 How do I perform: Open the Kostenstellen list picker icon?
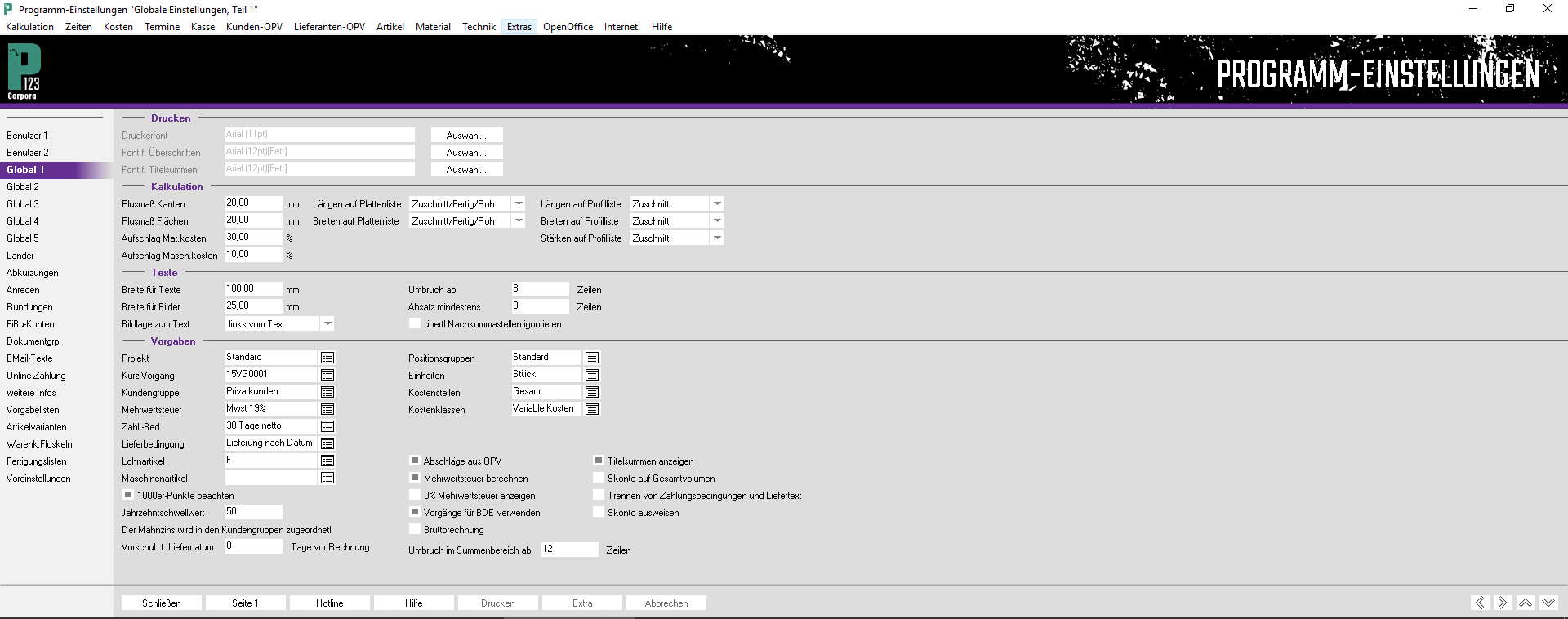coord(592,392)
